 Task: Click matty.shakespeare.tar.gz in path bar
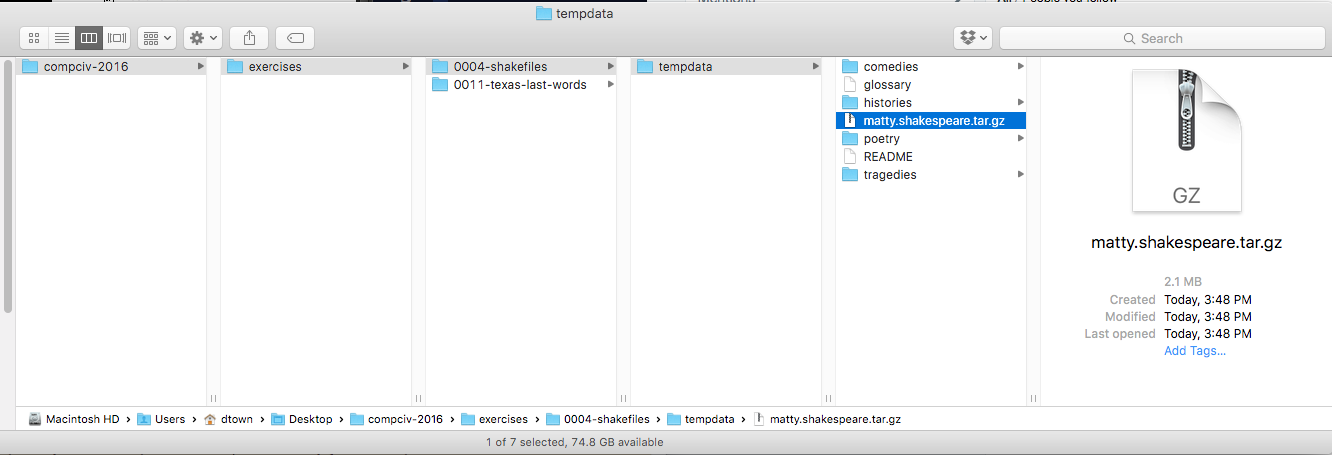point(827,419)
